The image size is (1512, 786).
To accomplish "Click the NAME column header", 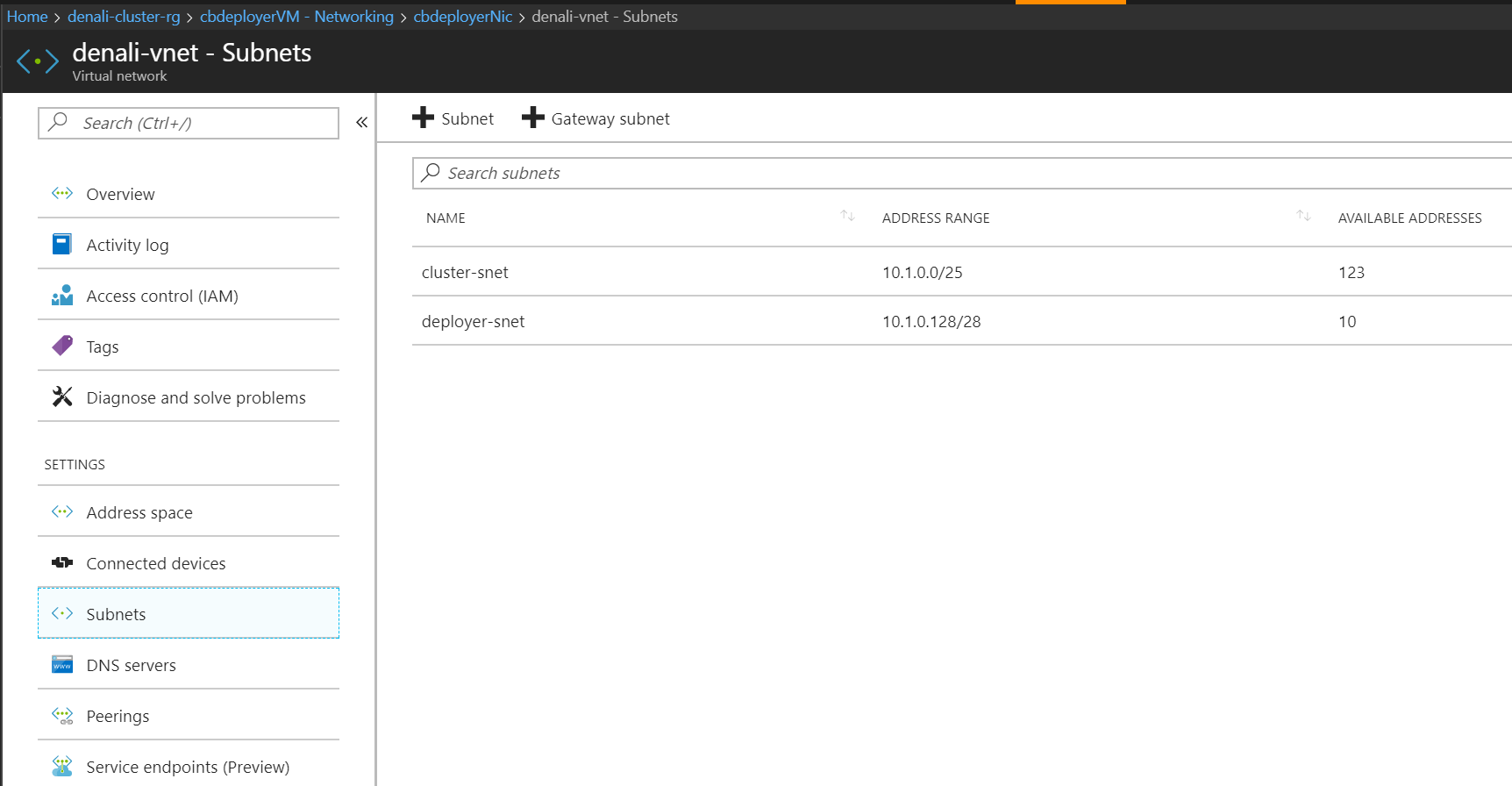I will (446, 218).
